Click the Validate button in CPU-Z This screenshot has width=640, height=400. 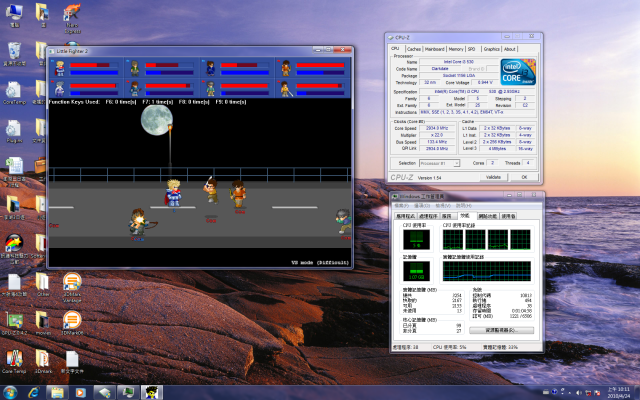click(493, 177)
